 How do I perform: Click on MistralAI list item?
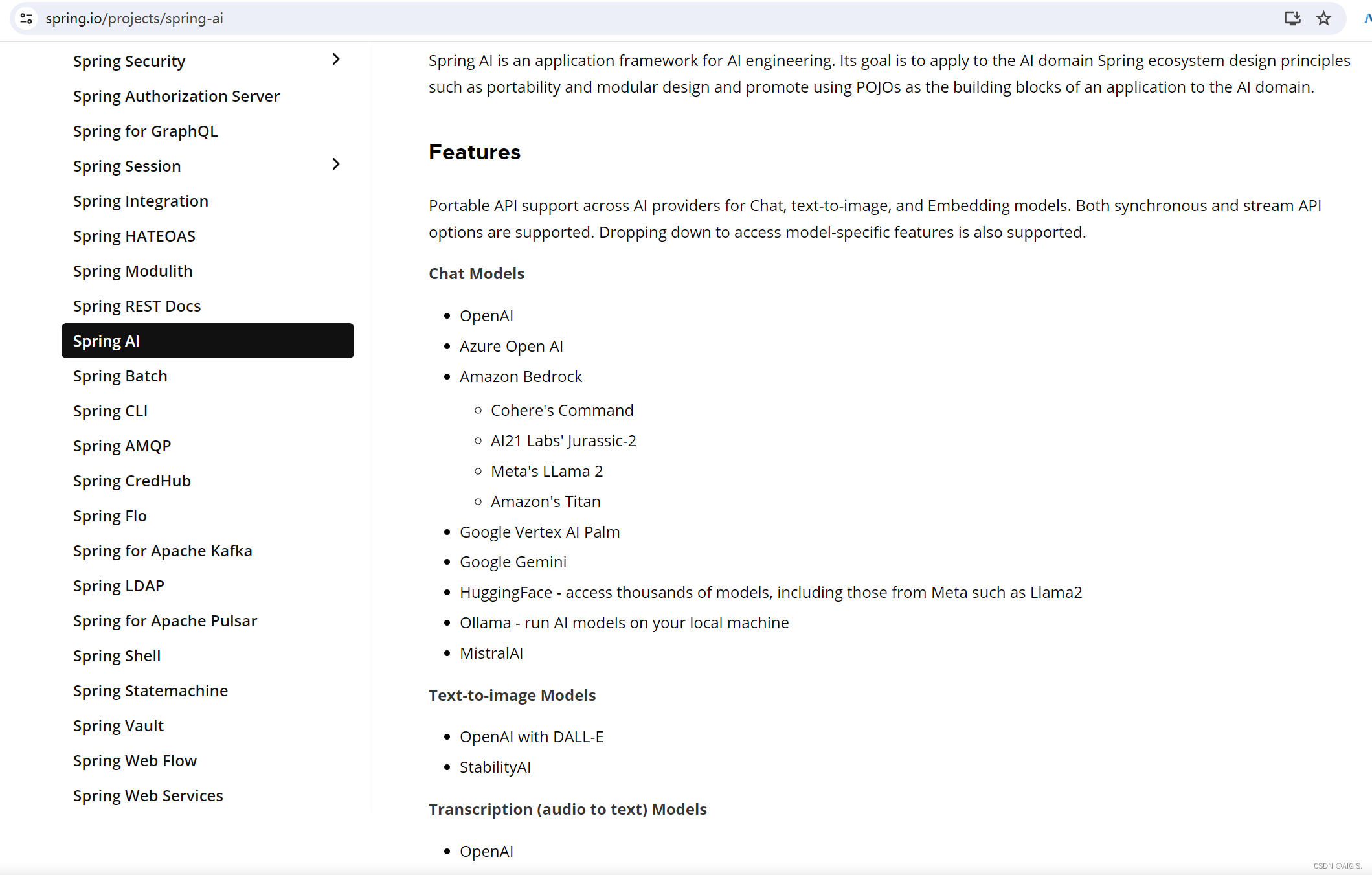tap(490, 653)
